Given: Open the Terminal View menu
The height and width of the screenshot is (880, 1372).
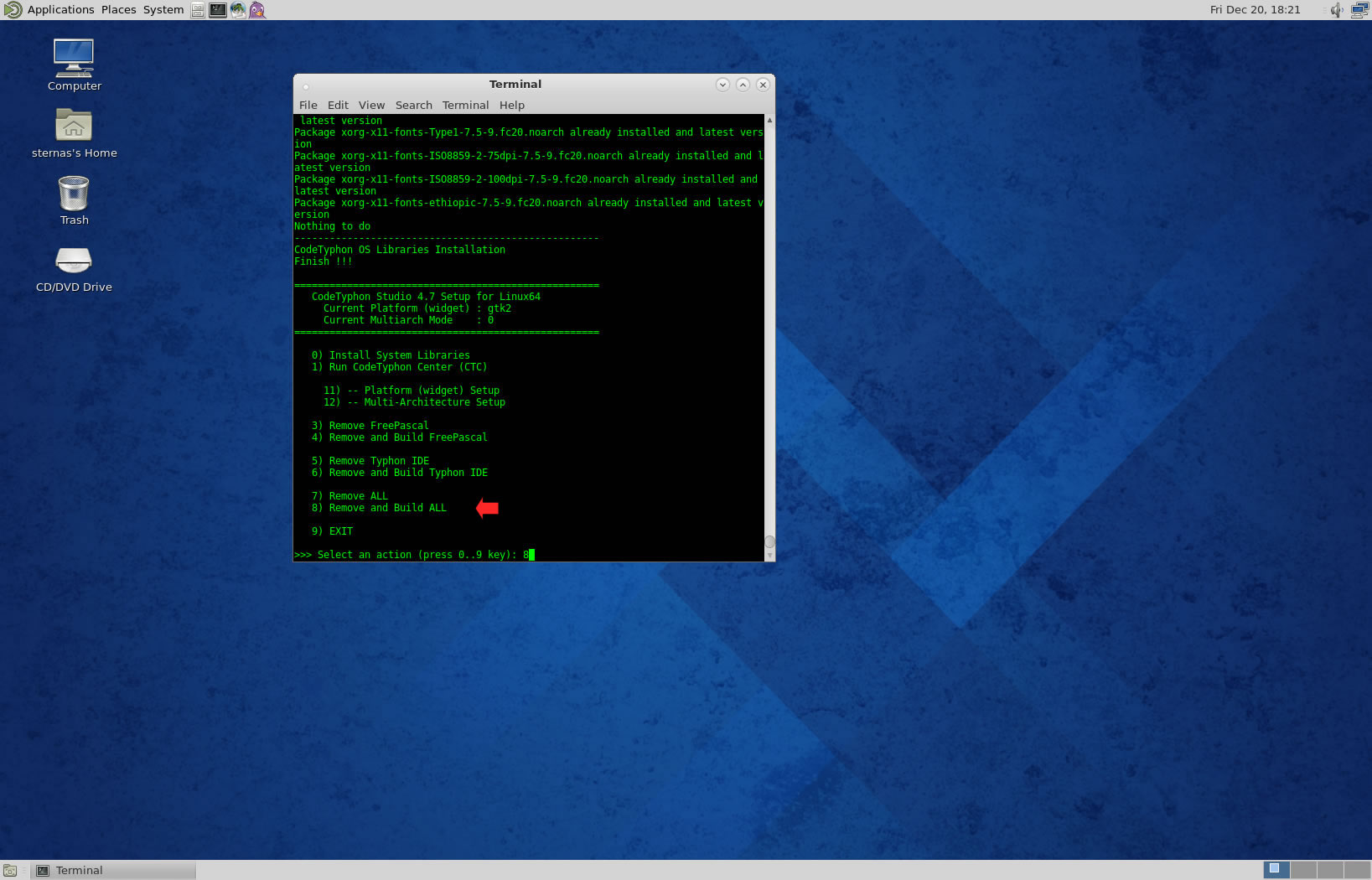Looking at the screenshot, I should point(371,105).
